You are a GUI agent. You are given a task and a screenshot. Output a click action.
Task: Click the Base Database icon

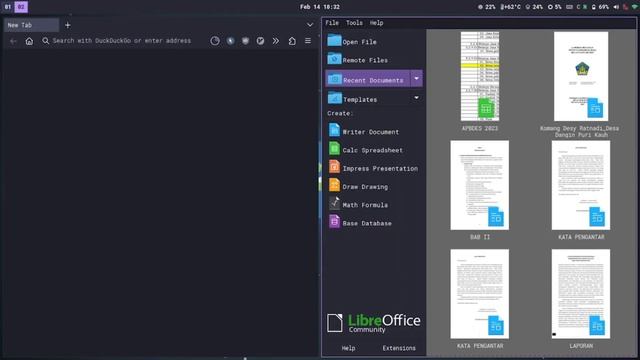[334, 222]
